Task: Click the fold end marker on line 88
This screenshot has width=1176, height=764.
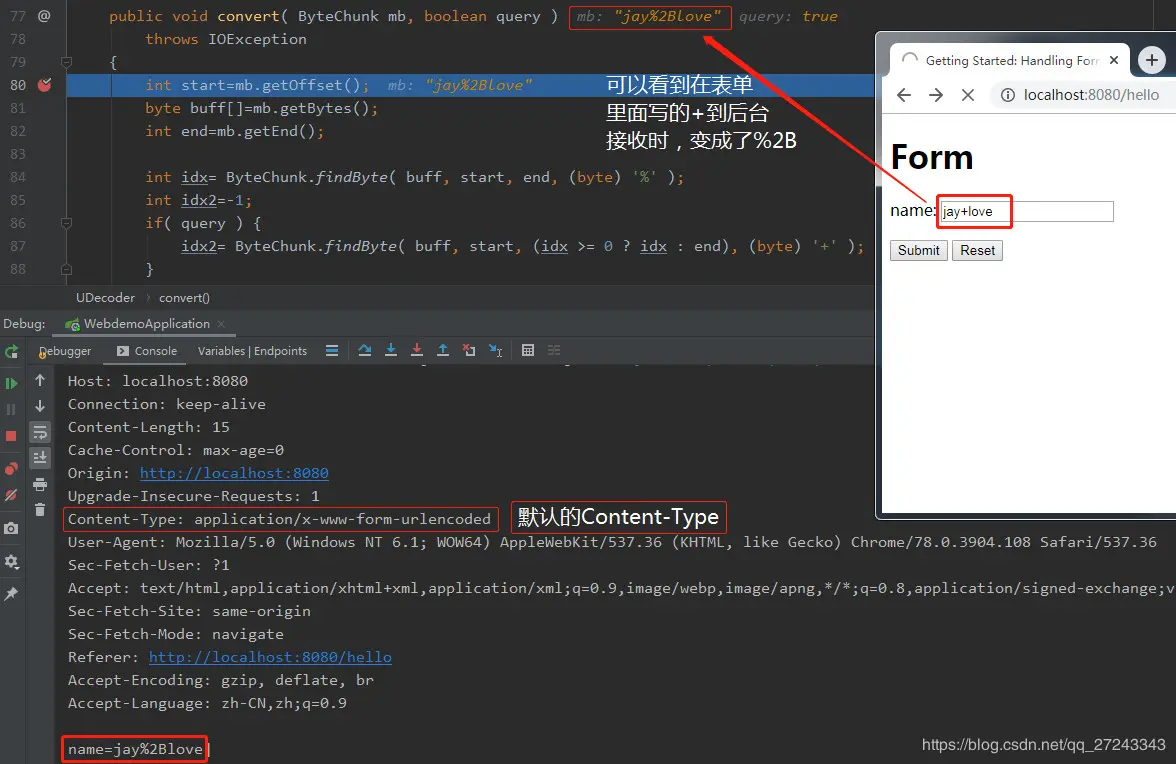Action: (x=66, y=268)
